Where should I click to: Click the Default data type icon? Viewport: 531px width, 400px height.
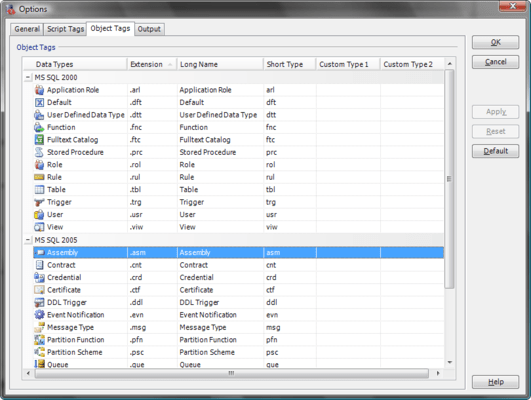click(39, 102)
